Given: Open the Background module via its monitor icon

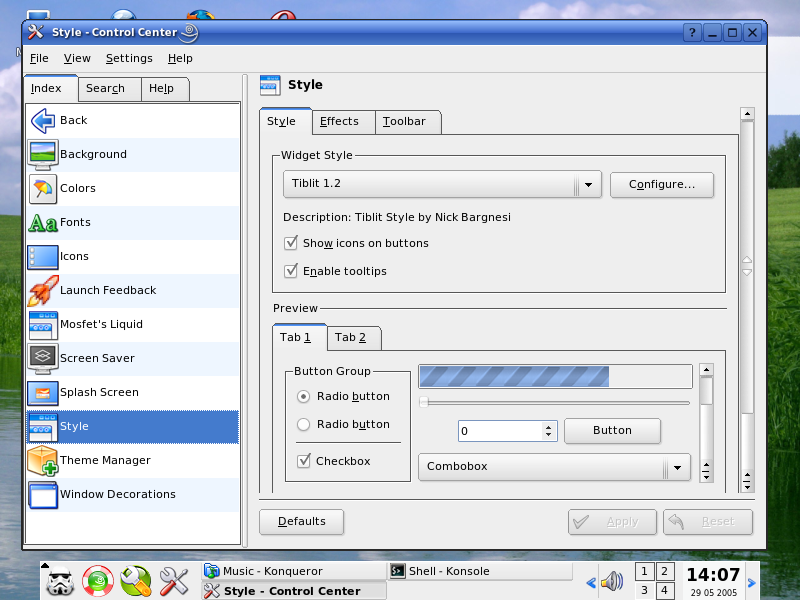Looking at the screenshot, I should [43, 154].
